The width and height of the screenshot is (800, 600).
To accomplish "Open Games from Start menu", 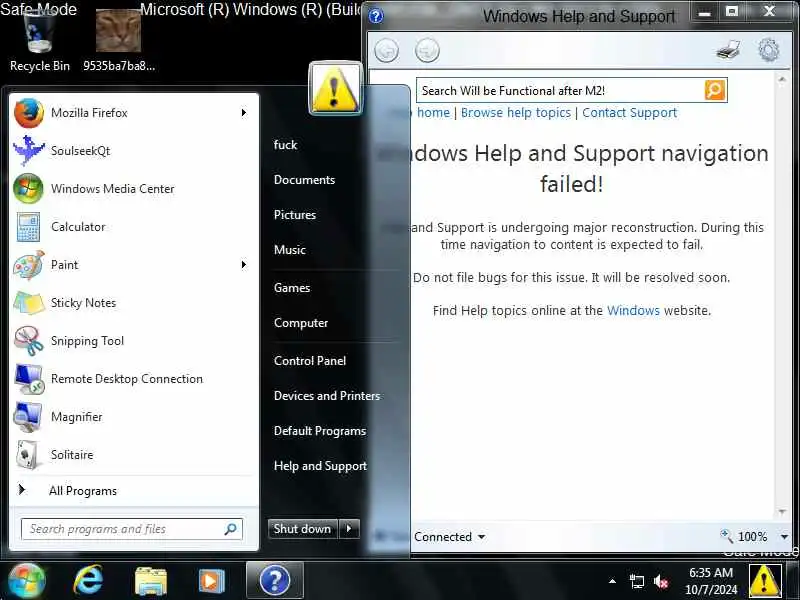I will click(x=292, y=288).
